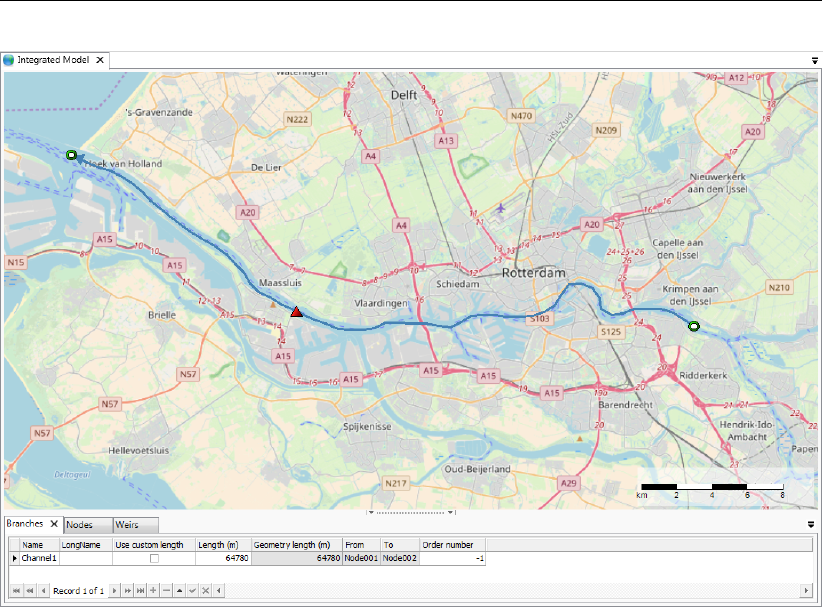Sort by From column header

click(362, 545)
